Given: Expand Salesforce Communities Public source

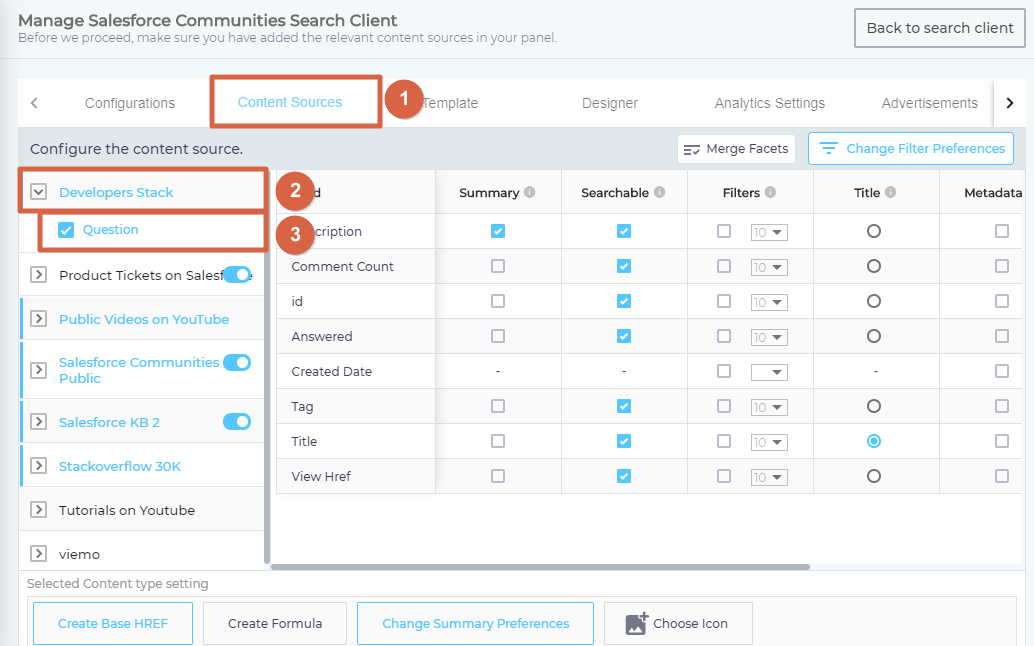Looking at the screenshot, I should pos(38,370).
